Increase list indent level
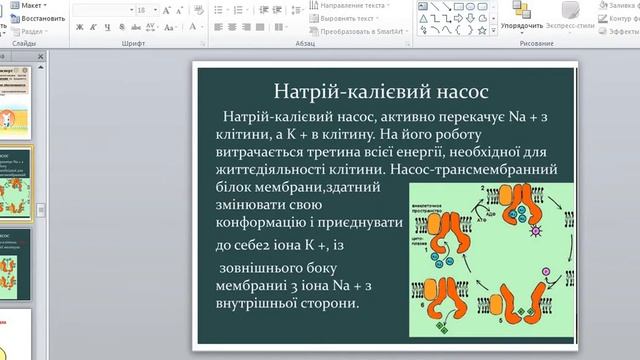 277,10
